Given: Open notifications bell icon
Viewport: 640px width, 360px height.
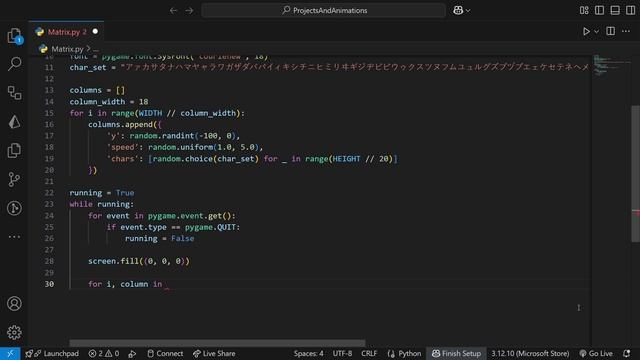Looking at the screenshot, I should tap(627, 353).
